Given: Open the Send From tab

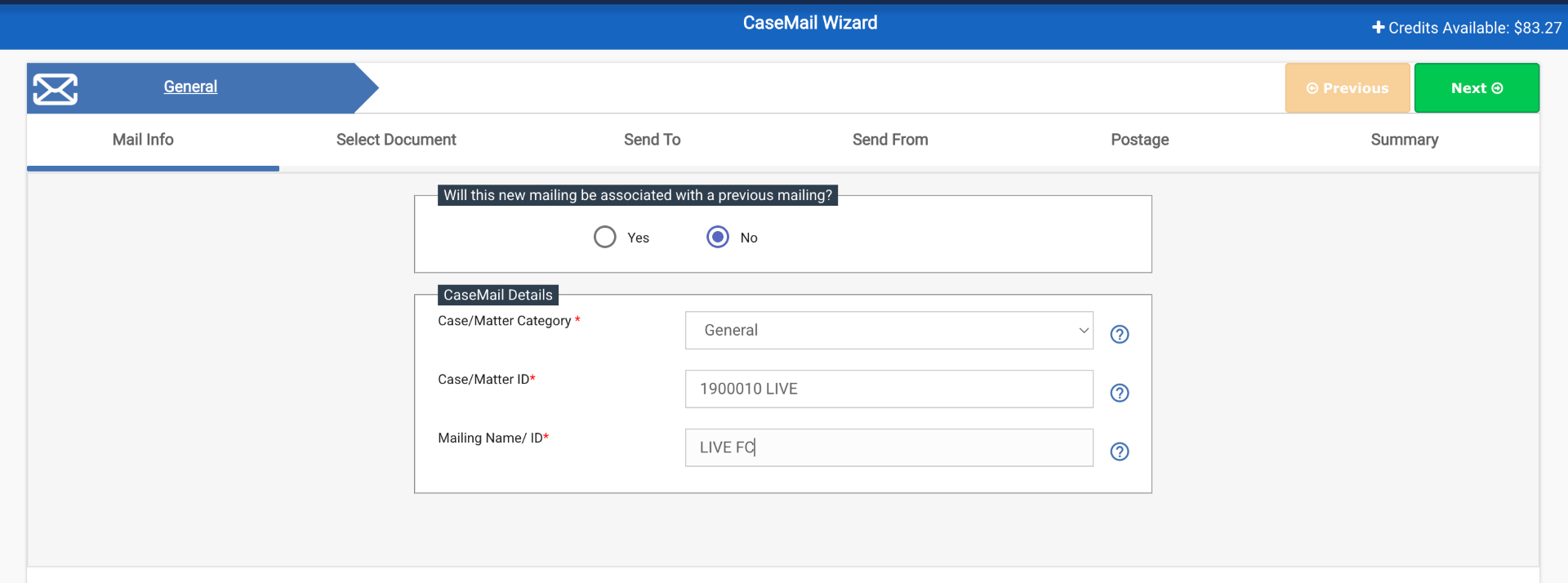Looking at the screenshot, I should [890, 140].
